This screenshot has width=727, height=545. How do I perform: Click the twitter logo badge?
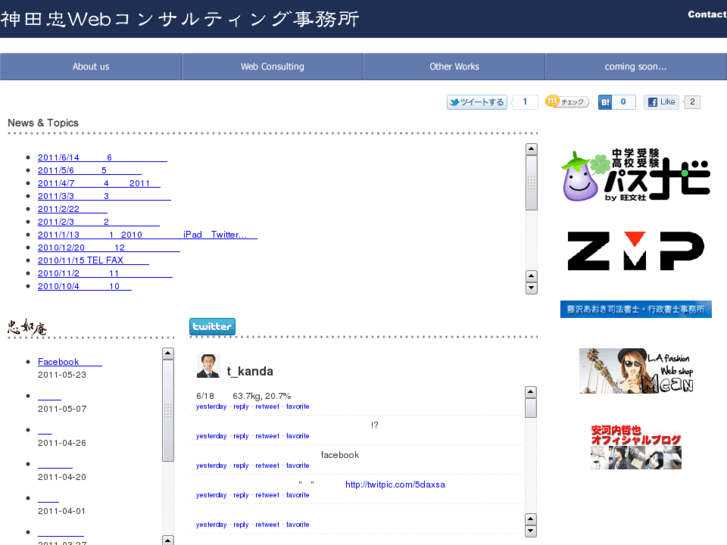212,327
